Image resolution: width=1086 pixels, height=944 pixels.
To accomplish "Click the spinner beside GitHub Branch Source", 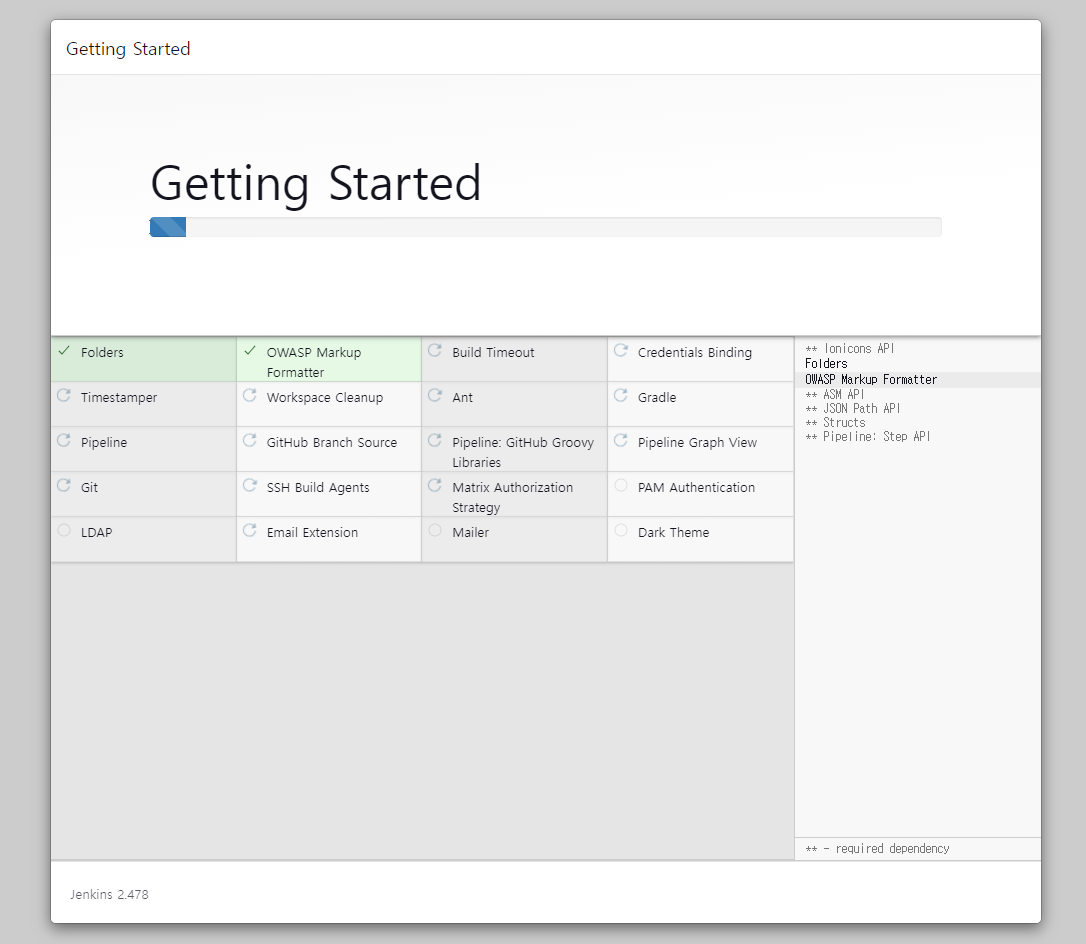I will tap(250, 440).
